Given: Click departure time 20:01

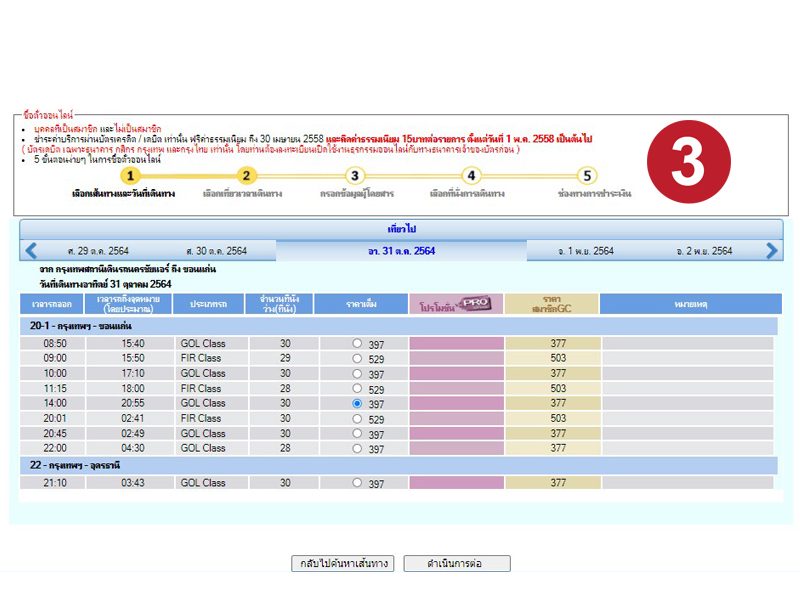Looking at the screenshot, I should click(55, 418).
